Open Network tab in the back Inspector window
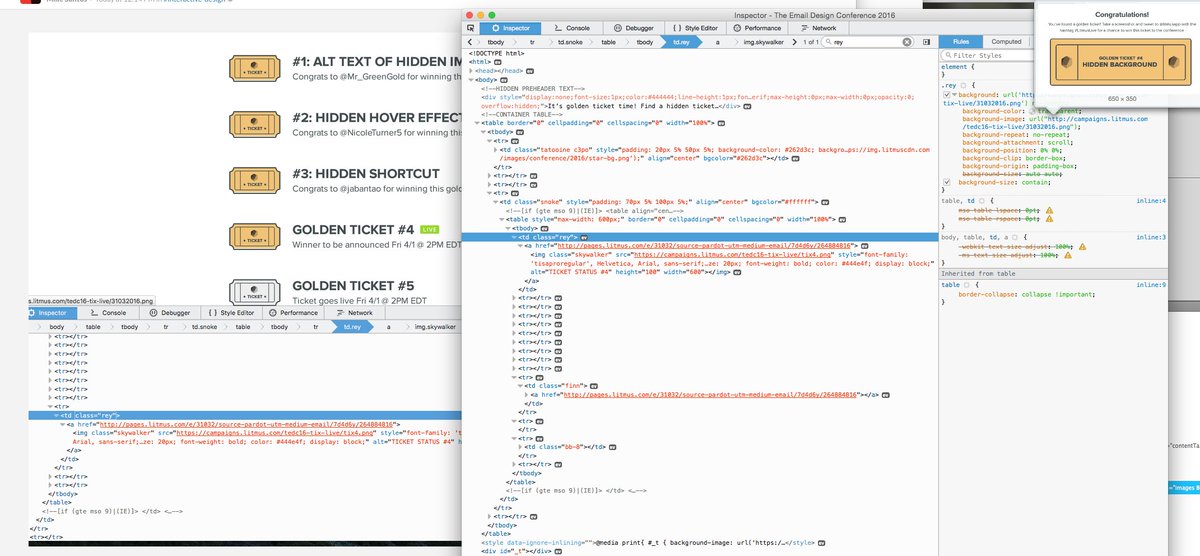 point(355,313)
